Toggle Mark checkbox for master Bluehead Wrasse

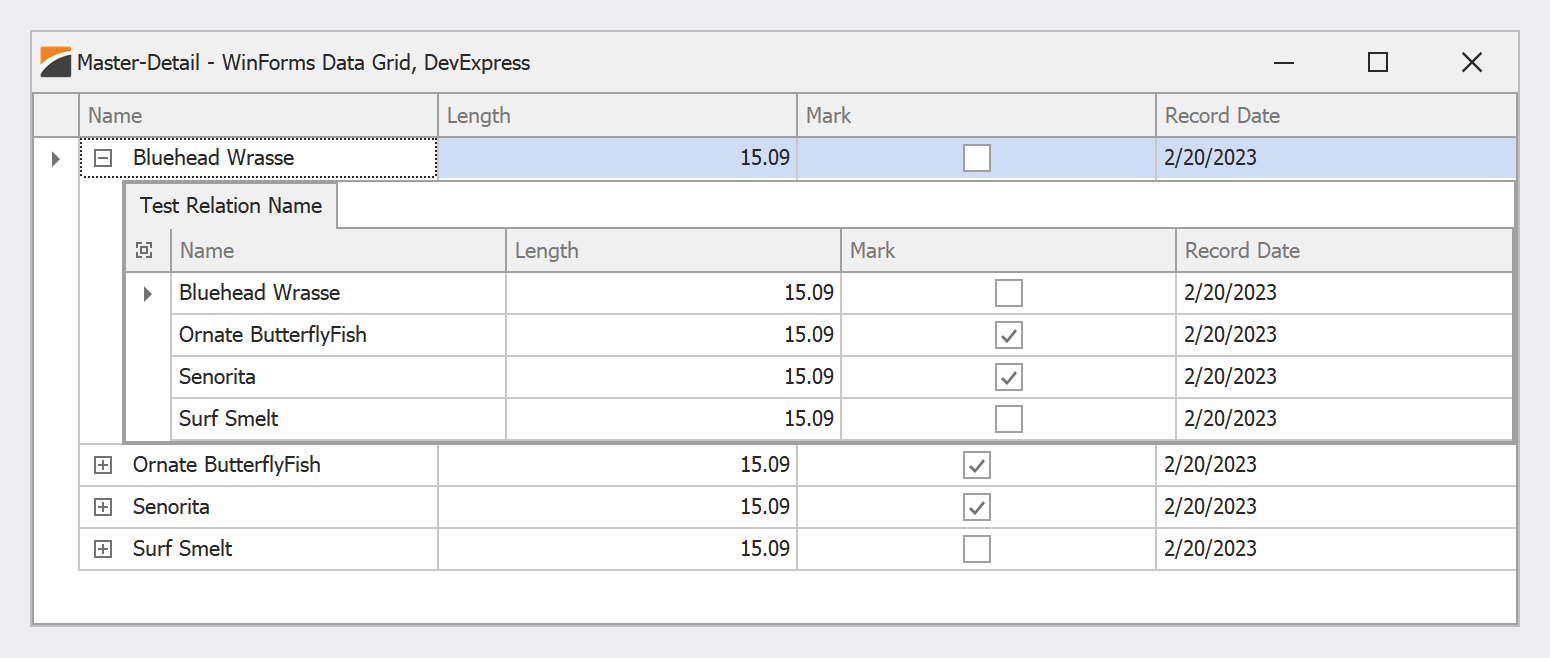click(976, 158)
